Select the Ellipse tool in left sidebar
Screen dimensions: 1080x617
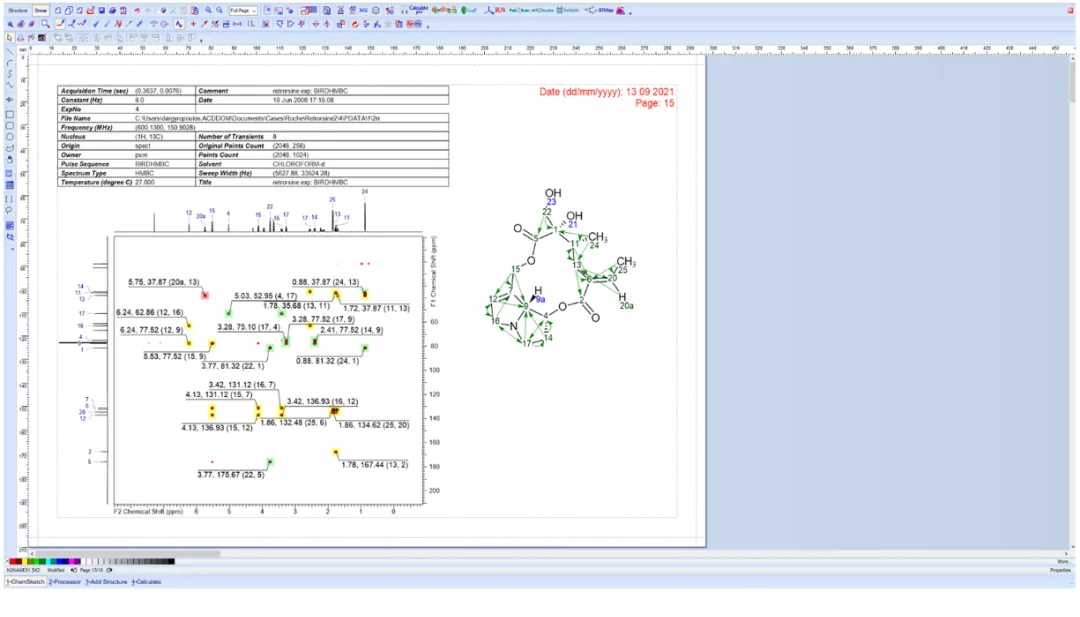click(10, 137)
